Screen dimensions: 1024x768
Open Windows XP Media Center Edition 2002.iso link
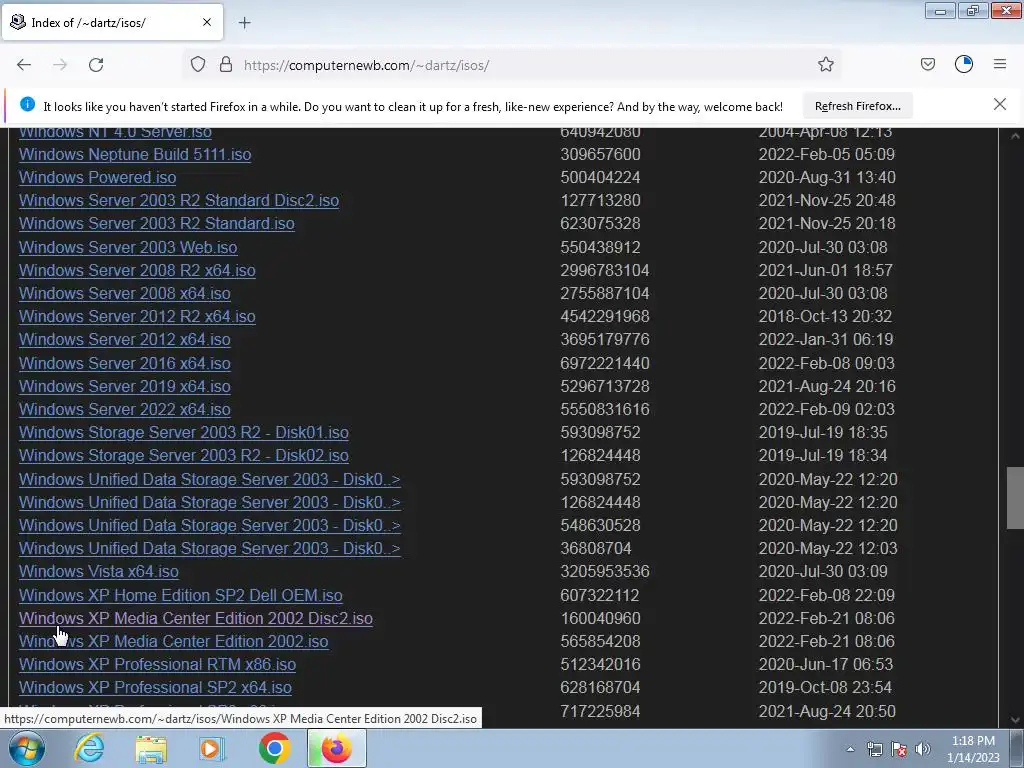(173, 641)
